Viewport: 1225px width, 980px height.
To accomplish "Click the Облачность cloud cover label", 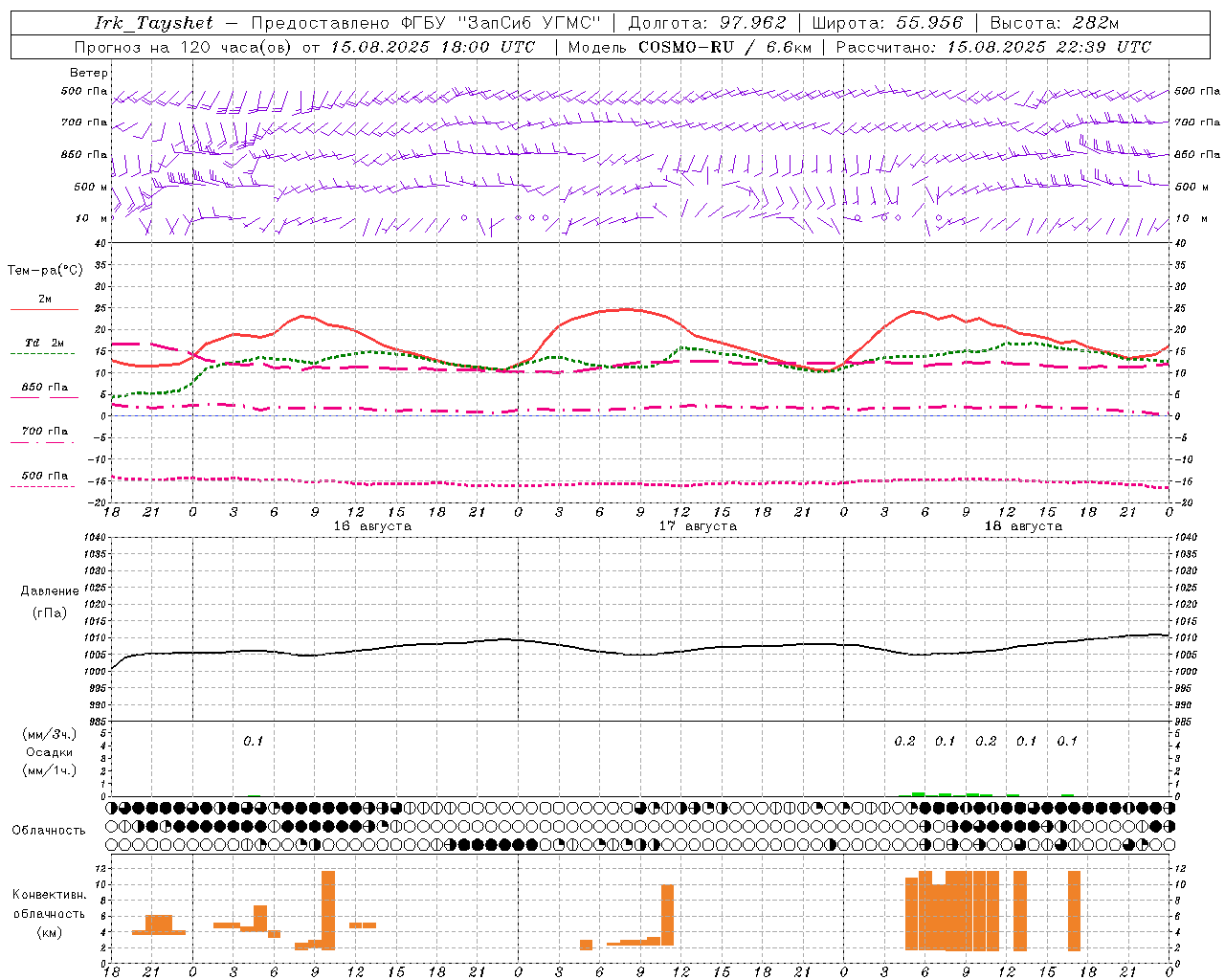I will [x=49, y=830].
